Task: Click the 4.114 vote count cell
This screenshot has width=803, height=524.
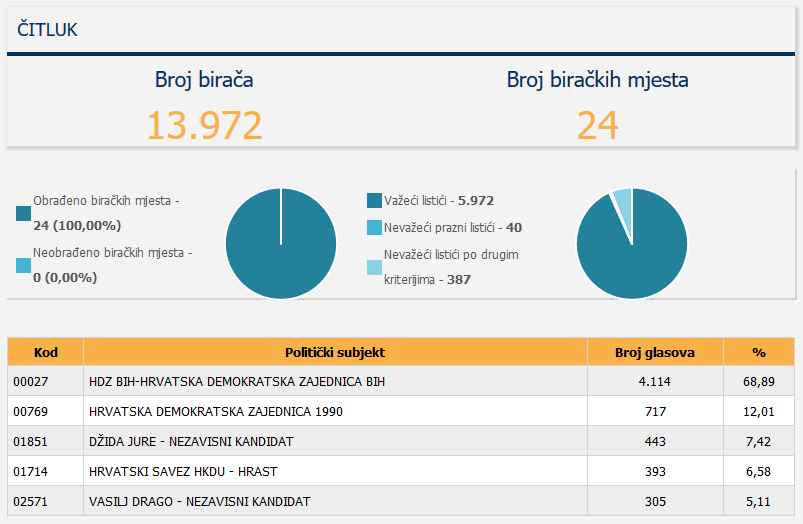Action: [x=655, y=382]
